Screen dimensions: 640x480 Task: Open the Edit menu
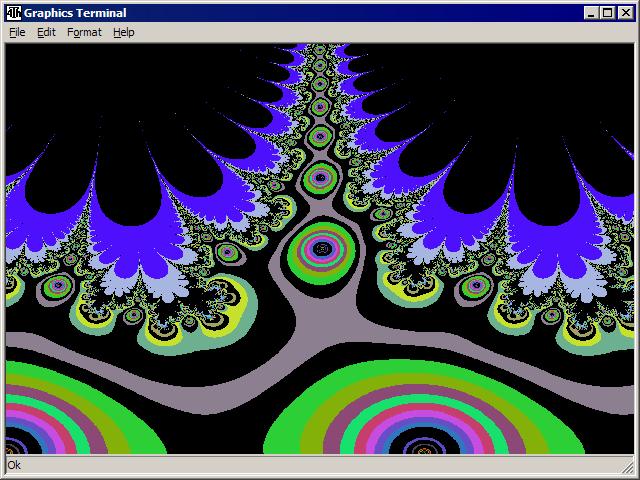click(46, 32)
